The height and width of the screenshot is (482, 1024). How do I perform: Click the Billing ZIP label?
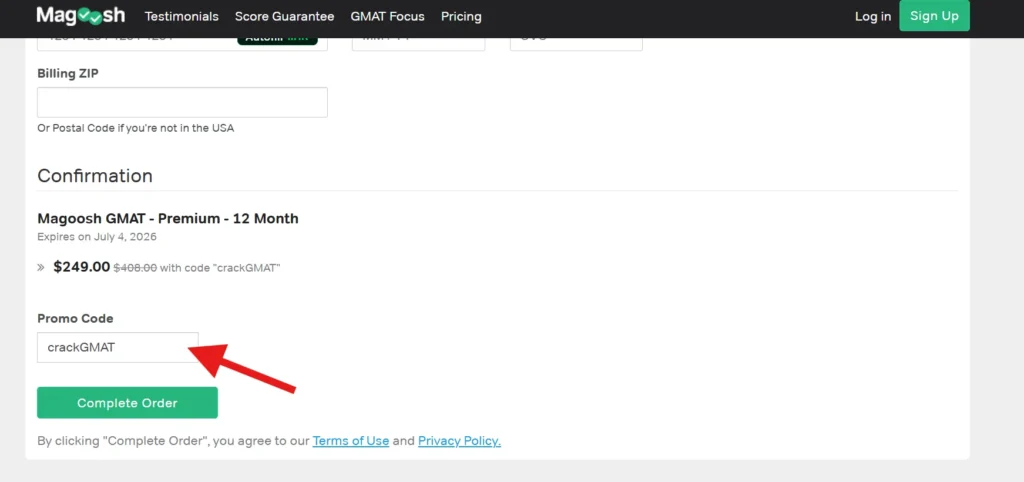point(68,74)
